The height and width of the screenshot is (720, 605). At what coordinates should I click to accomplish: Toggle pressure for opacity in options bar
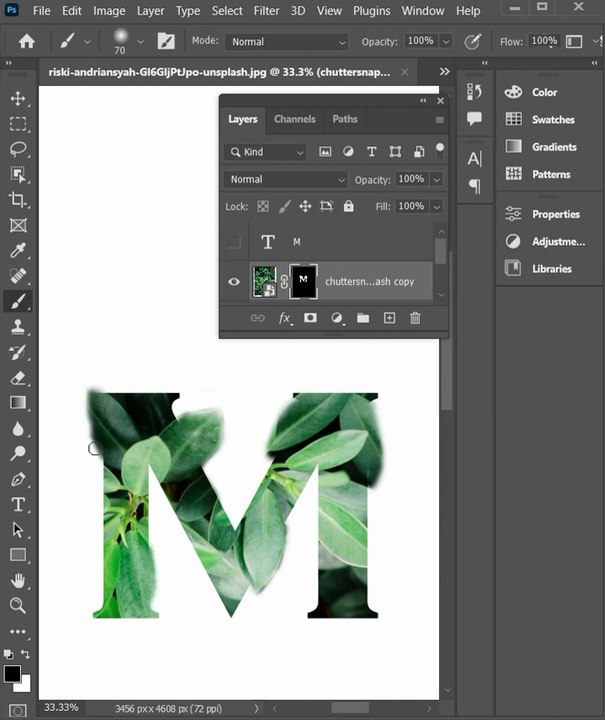click(x=472, y=41)
